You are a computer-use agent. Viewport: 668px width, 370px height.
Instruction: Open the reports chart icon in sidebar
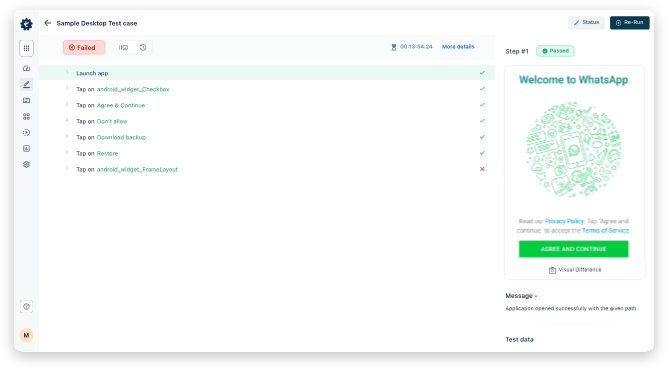pos(26,149)
